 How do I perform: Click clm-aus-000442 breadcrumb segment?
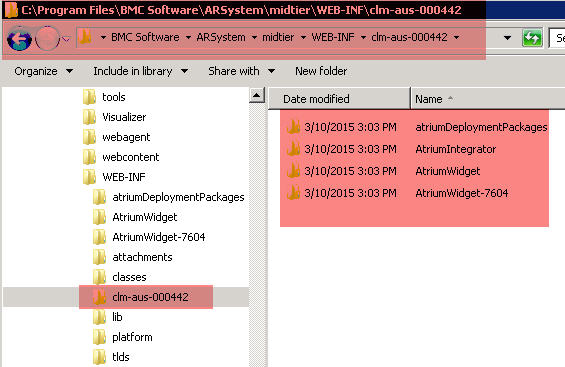coord(409,37)
